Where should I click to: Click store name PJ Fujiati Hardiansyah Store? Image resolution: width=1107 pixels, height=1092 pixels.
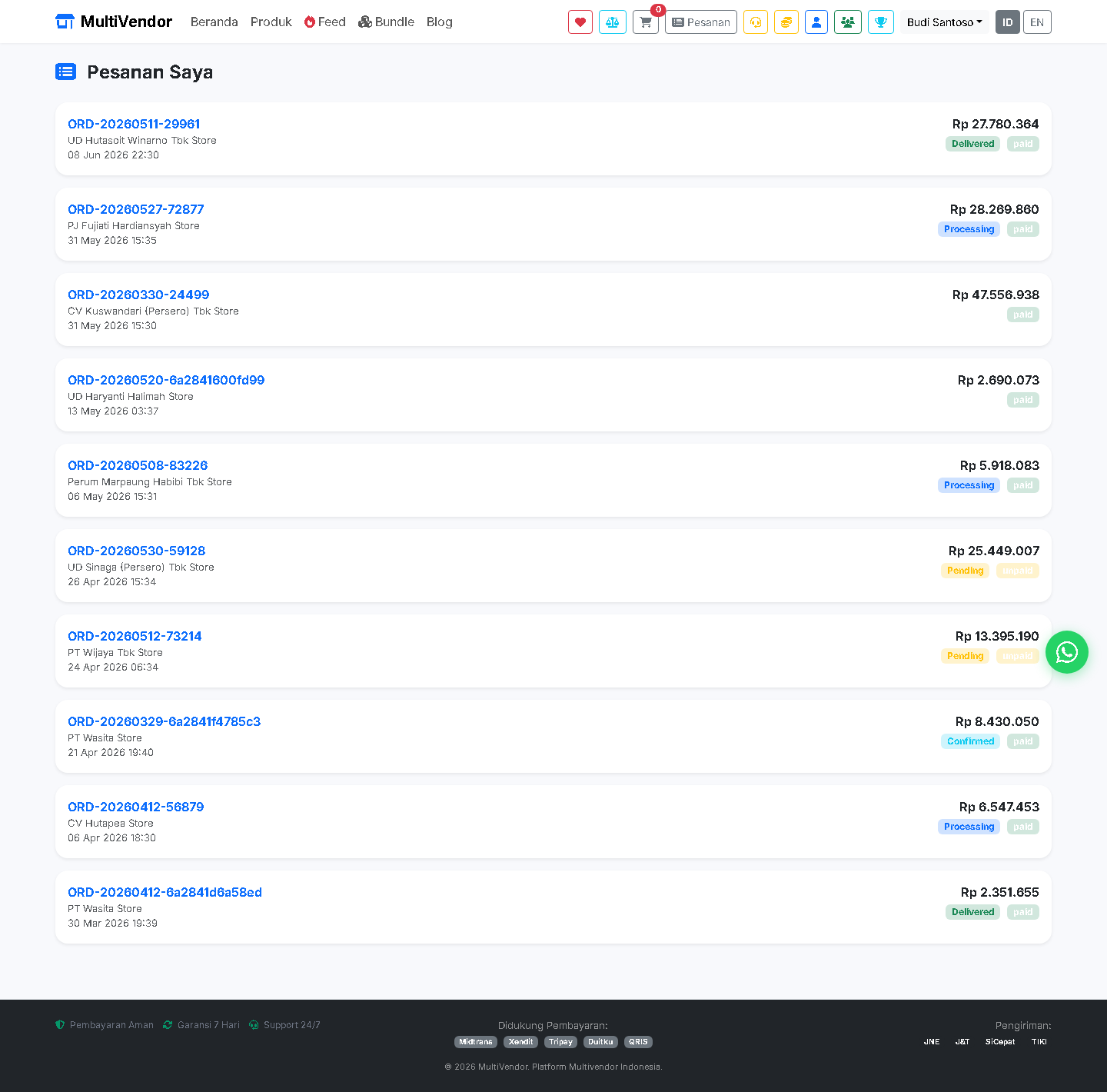coord(134,226)
